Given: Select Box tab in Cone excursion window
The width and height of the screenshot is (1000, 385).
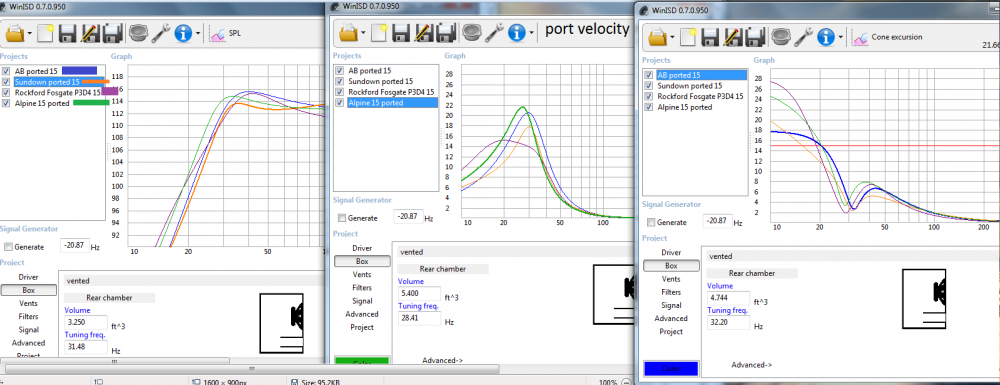Looking at the screenshot, I should [672, 266].
